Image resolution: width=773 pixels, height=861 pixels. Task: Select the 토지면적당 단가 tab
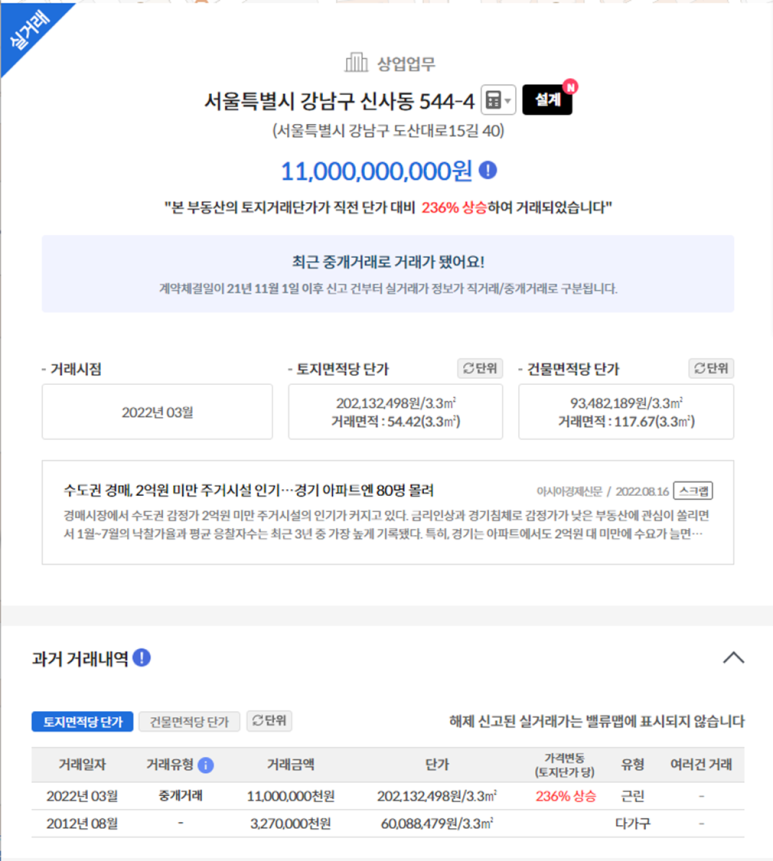click(x=82, y=722)
